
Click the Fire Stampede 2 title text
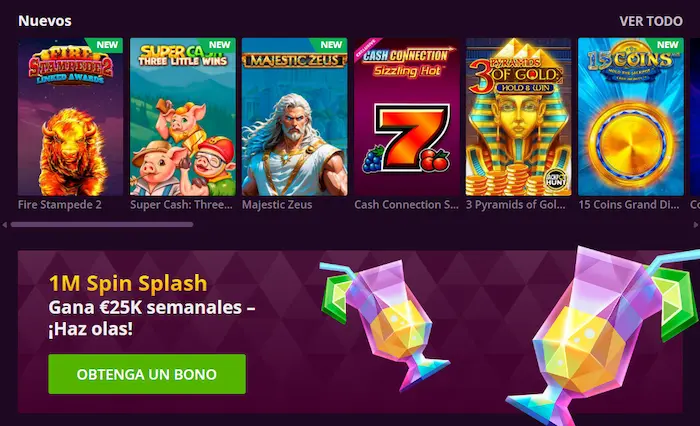(60, 205)
